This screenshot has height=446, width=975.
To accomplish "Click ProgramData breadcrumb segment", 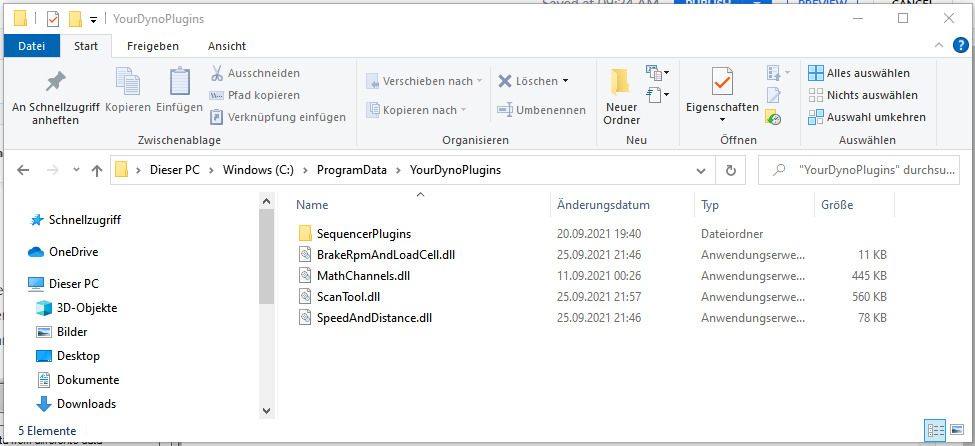I will coord(351,170).
